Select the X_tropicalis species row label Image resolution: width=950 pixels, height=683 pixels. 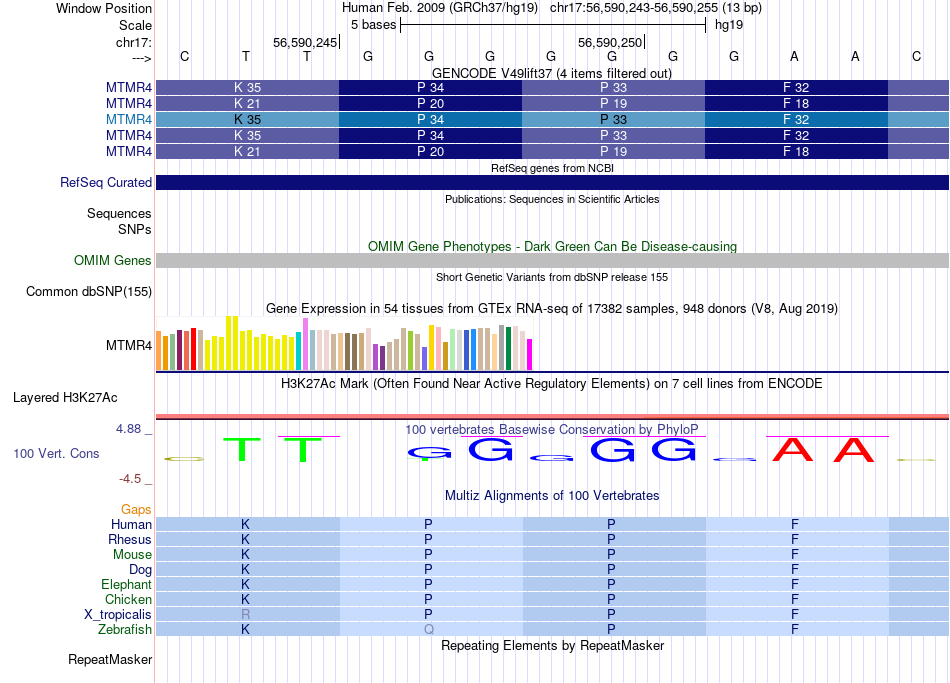pos(118,615)
